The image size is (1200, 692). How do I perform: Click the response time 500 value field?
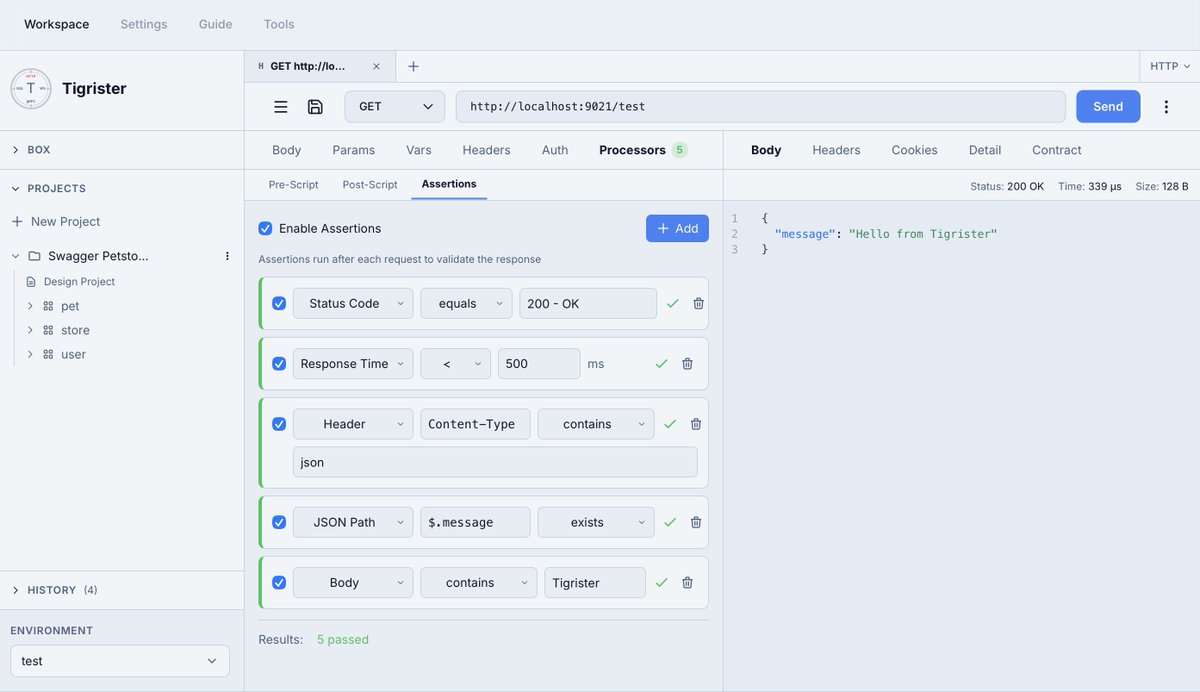pos(539,364)
